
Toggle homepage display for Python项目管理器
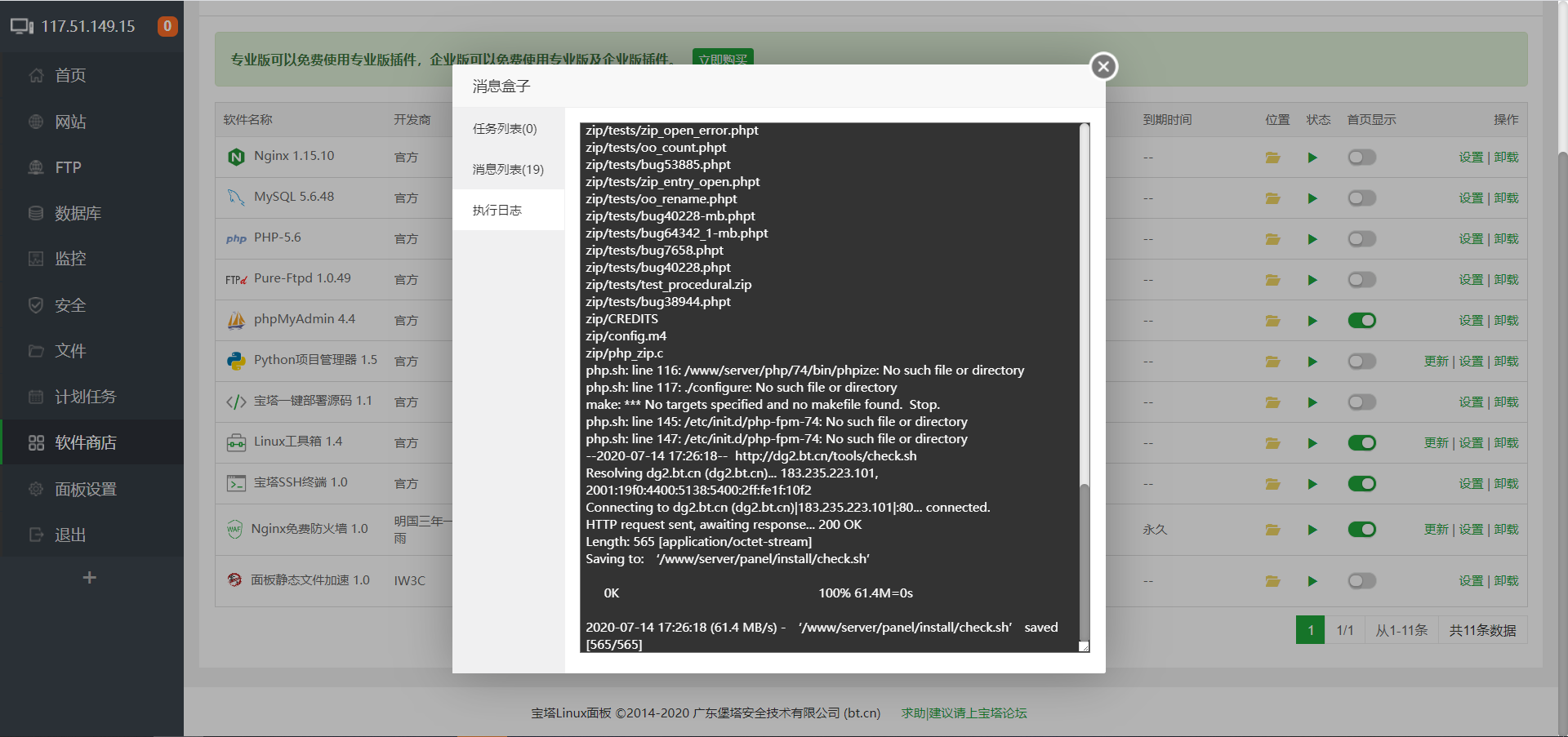point(1361,362)
